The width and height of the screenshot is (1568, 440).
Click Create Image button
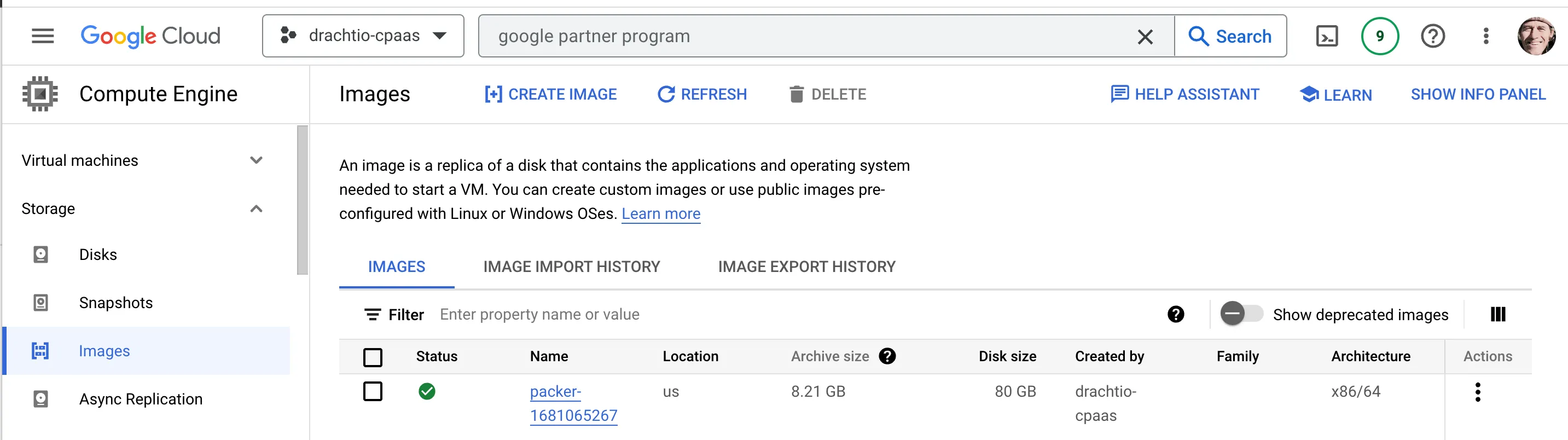550,94
